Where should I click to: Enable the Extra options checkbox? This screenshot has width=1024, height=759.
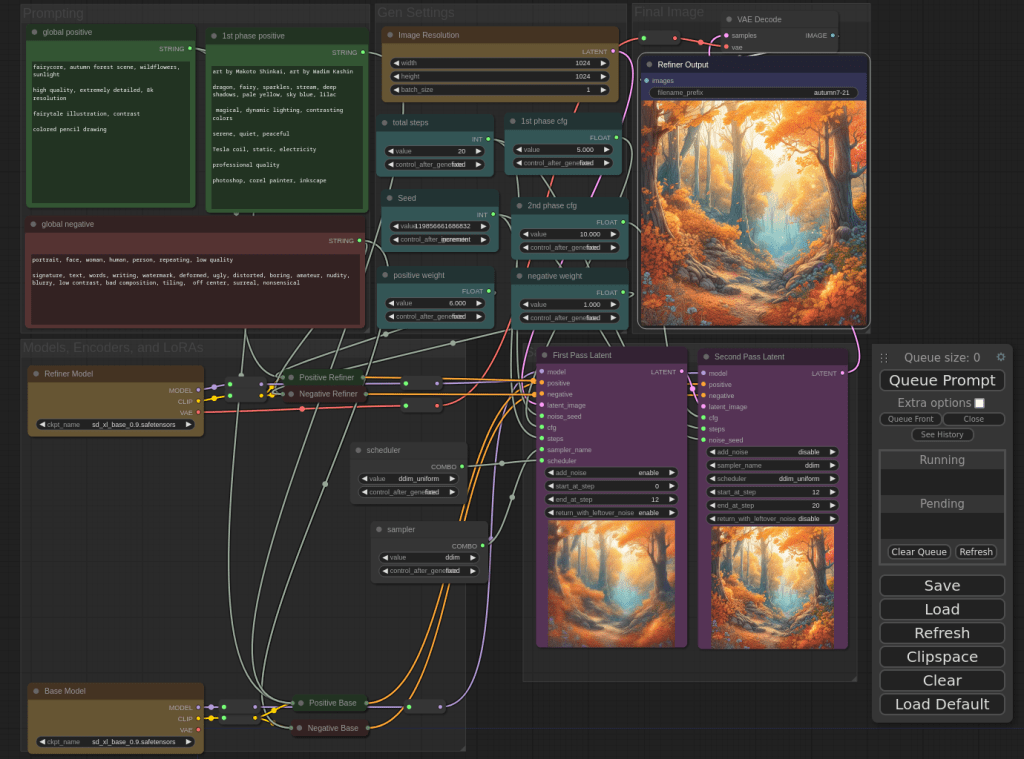click(x=979, y=403)
